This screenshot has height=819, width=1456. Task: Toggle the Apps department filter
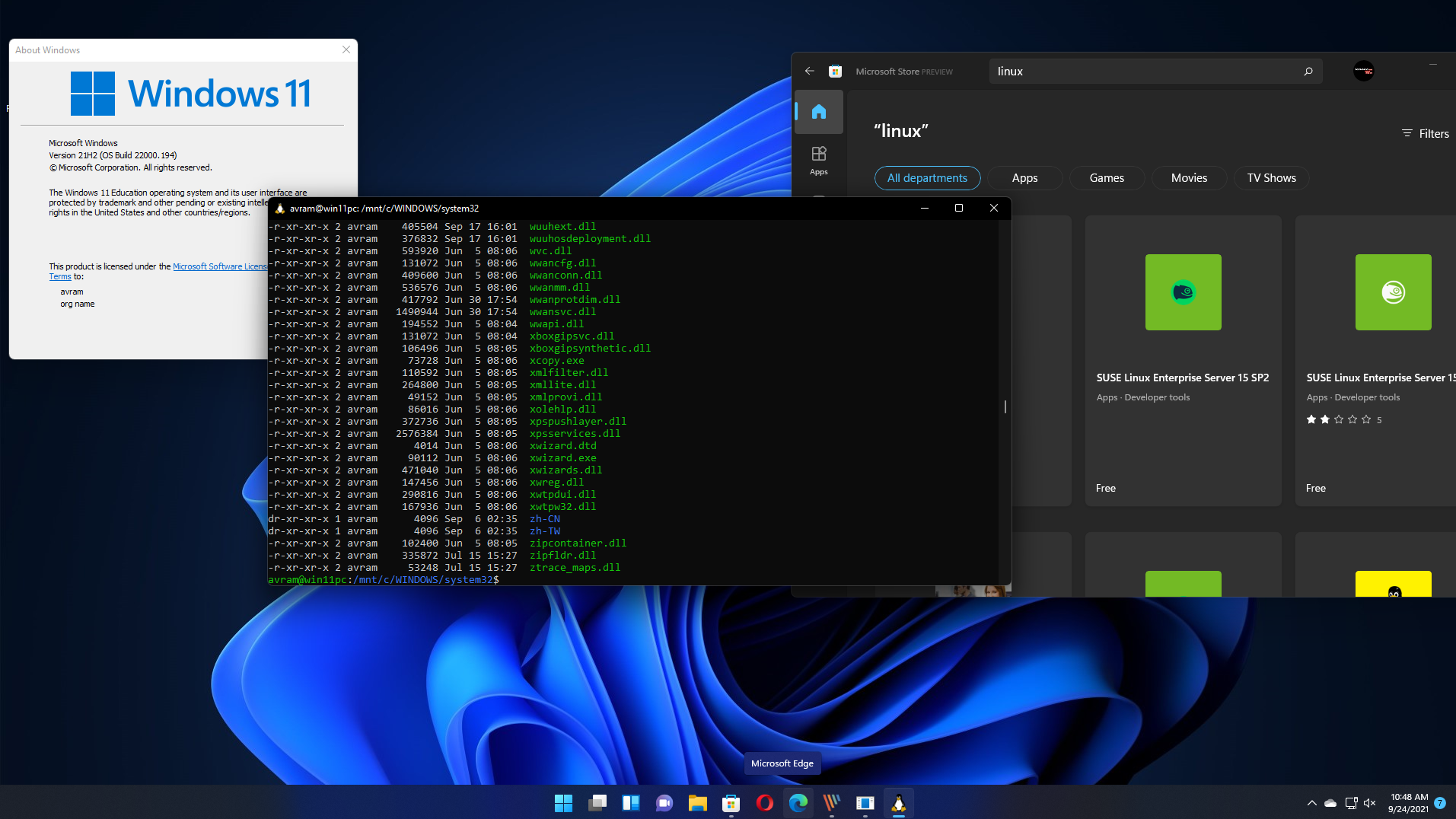pyautogui.click(x=1024, y=177)
